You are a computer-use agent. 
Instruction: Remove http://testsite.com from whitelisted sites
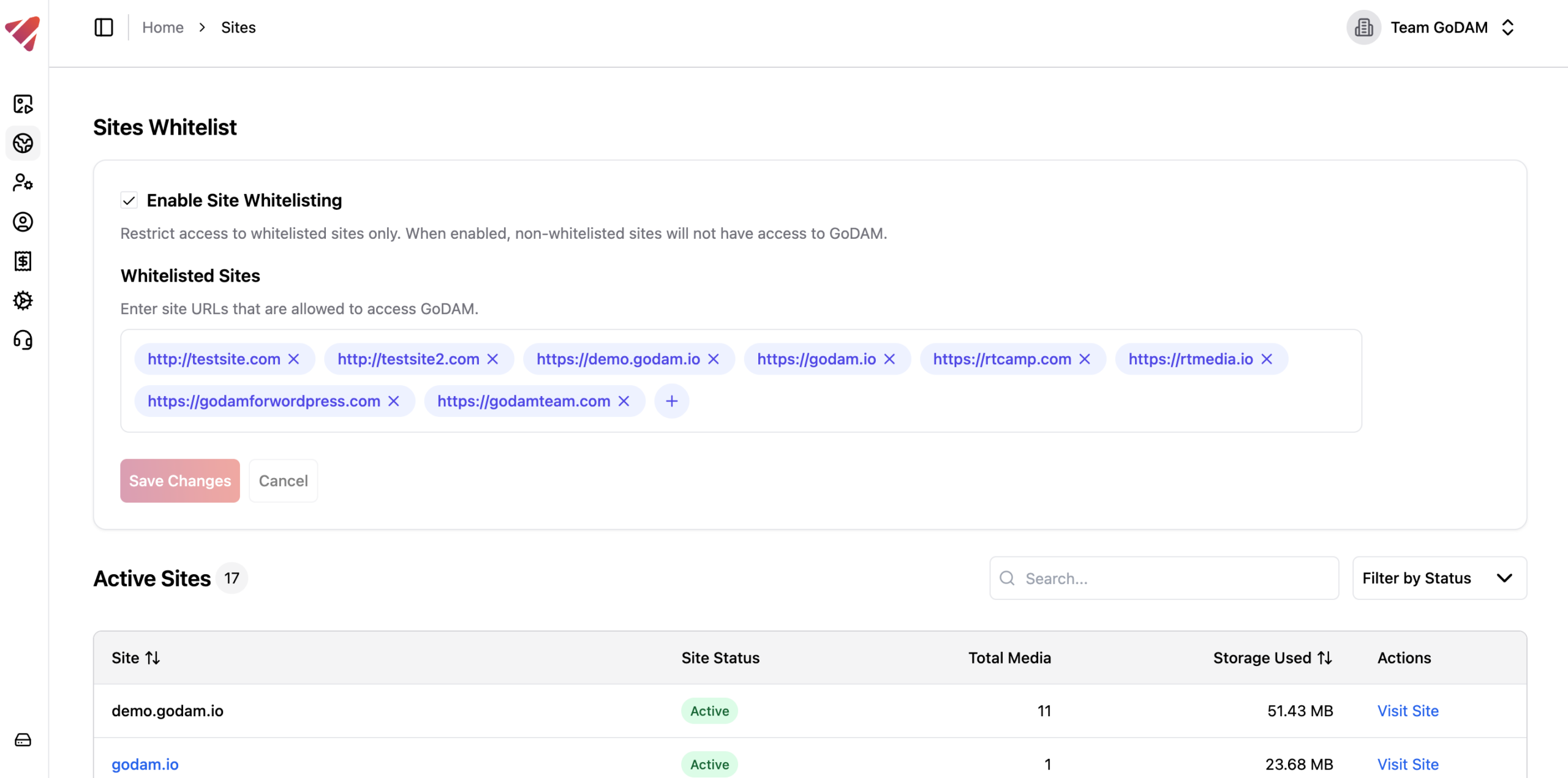click(293, 359)
